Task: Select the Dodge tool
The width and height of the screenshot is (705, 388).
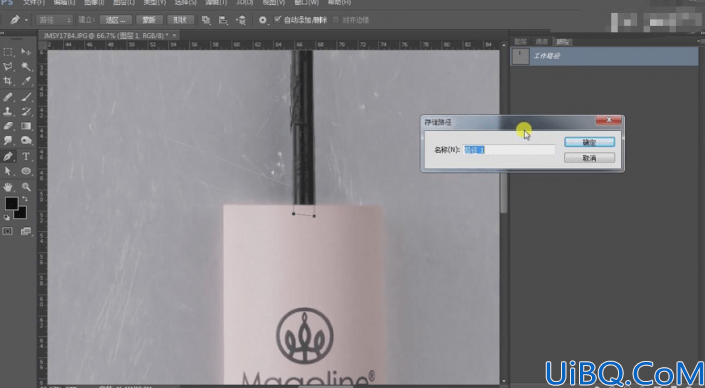Action: [x=26, y=141]
